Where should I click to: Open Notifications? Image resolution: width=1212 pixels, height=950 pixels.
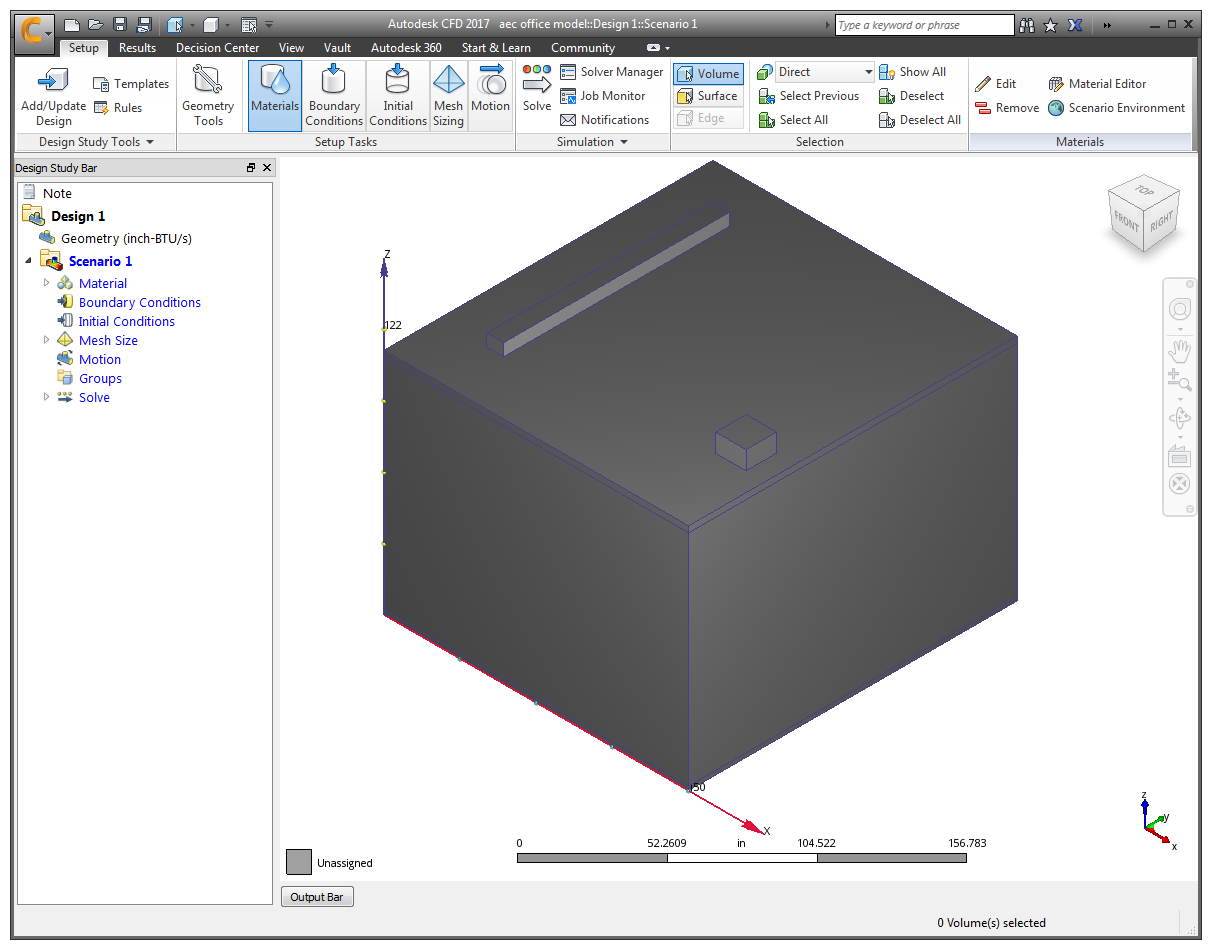coord(605,120)
